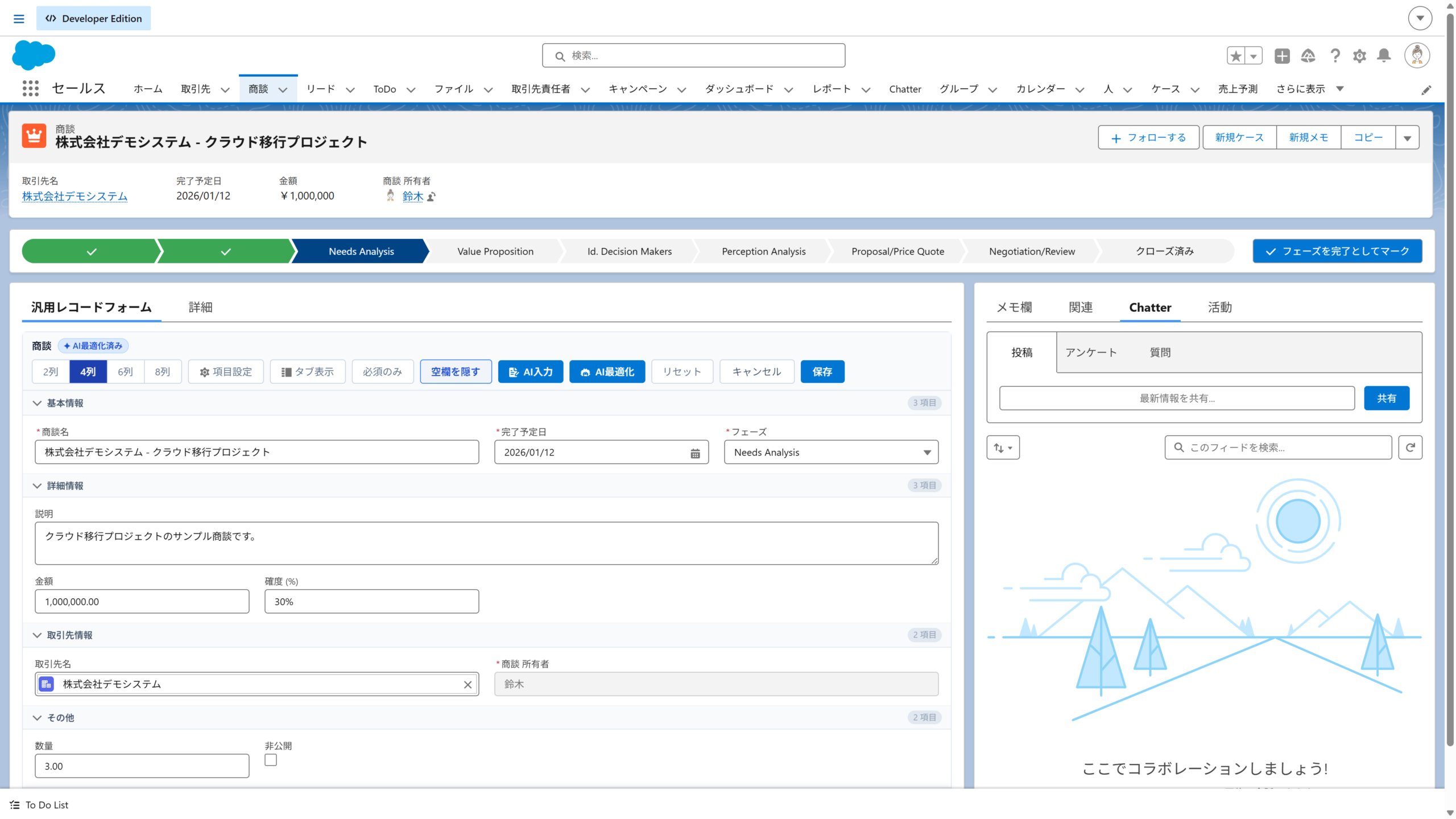Click the help question mark icon

coord(1335,56)
